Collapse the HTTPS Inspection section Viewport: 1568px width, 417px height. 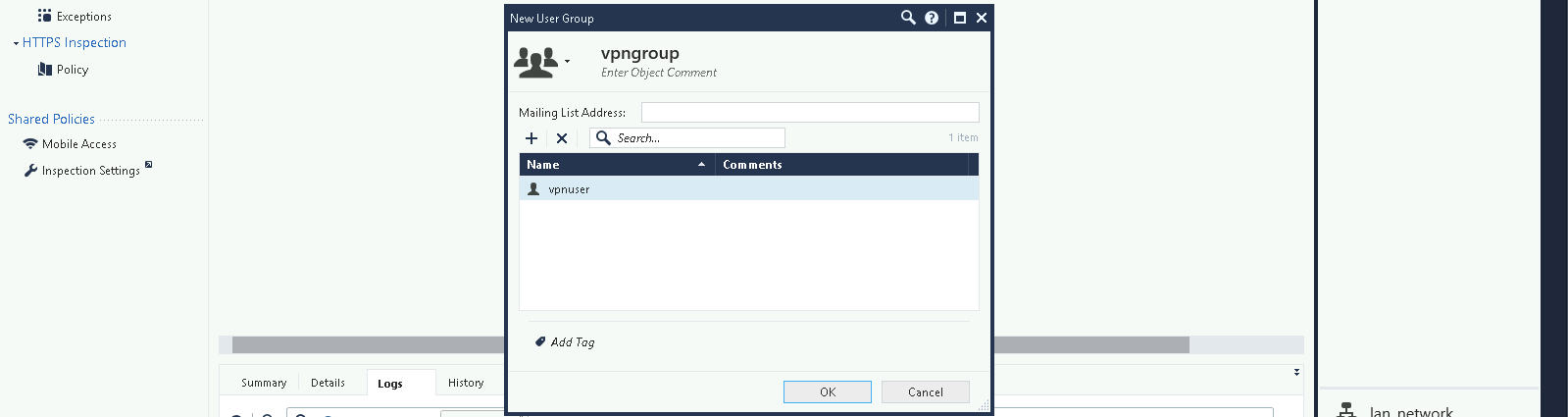click(16, 43)
